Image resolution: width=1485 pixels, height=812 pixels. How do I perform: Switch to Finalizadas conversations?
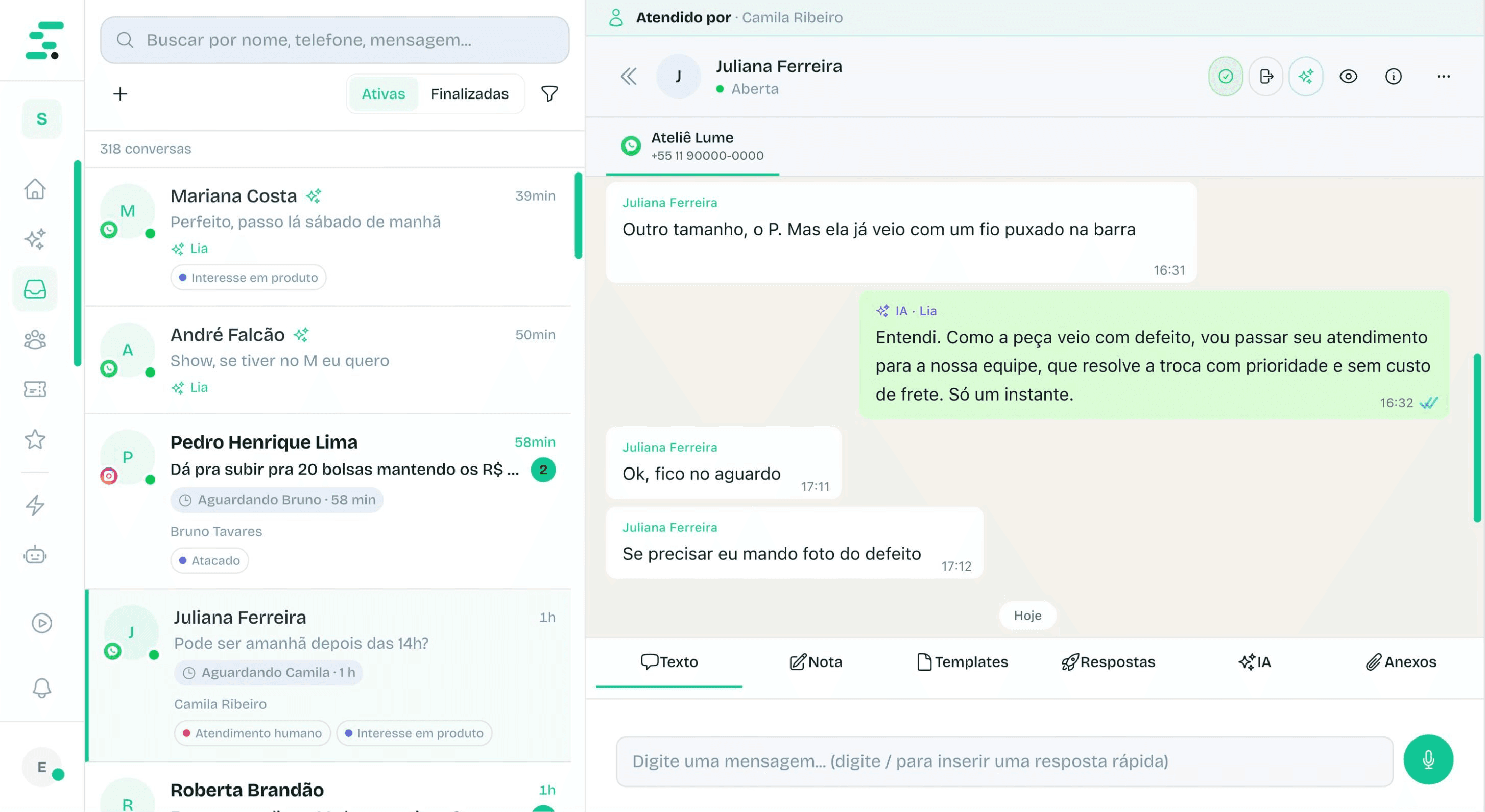tap(469, 94)
